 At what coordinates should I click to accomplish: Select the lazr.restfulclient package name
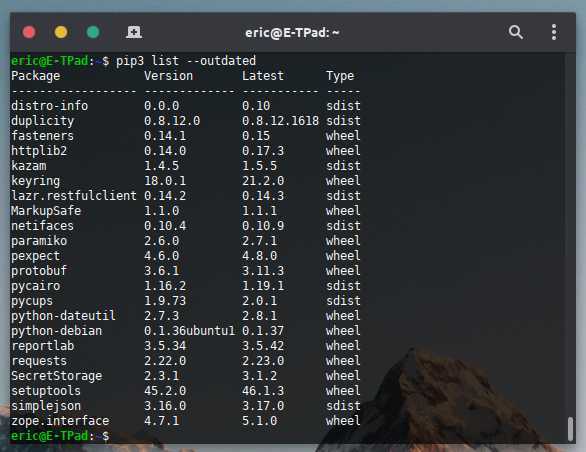pyautogui.click(x=74, y=196)
